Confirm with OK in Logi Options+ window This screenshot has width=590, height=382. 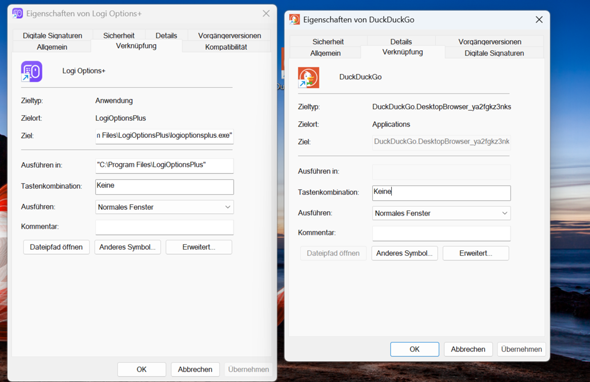click(141, 370)
